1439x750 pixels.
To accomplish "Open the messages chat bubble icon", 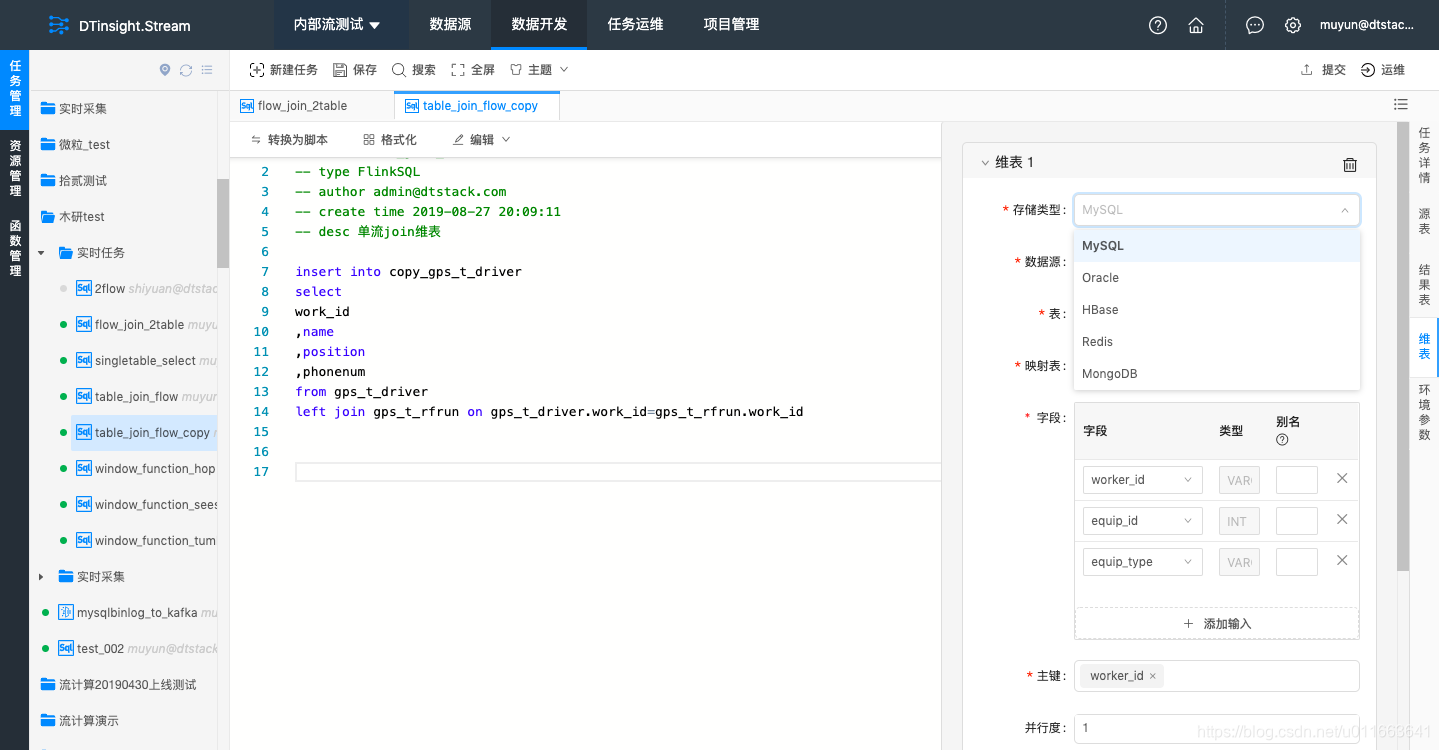I will (1255, 25).
